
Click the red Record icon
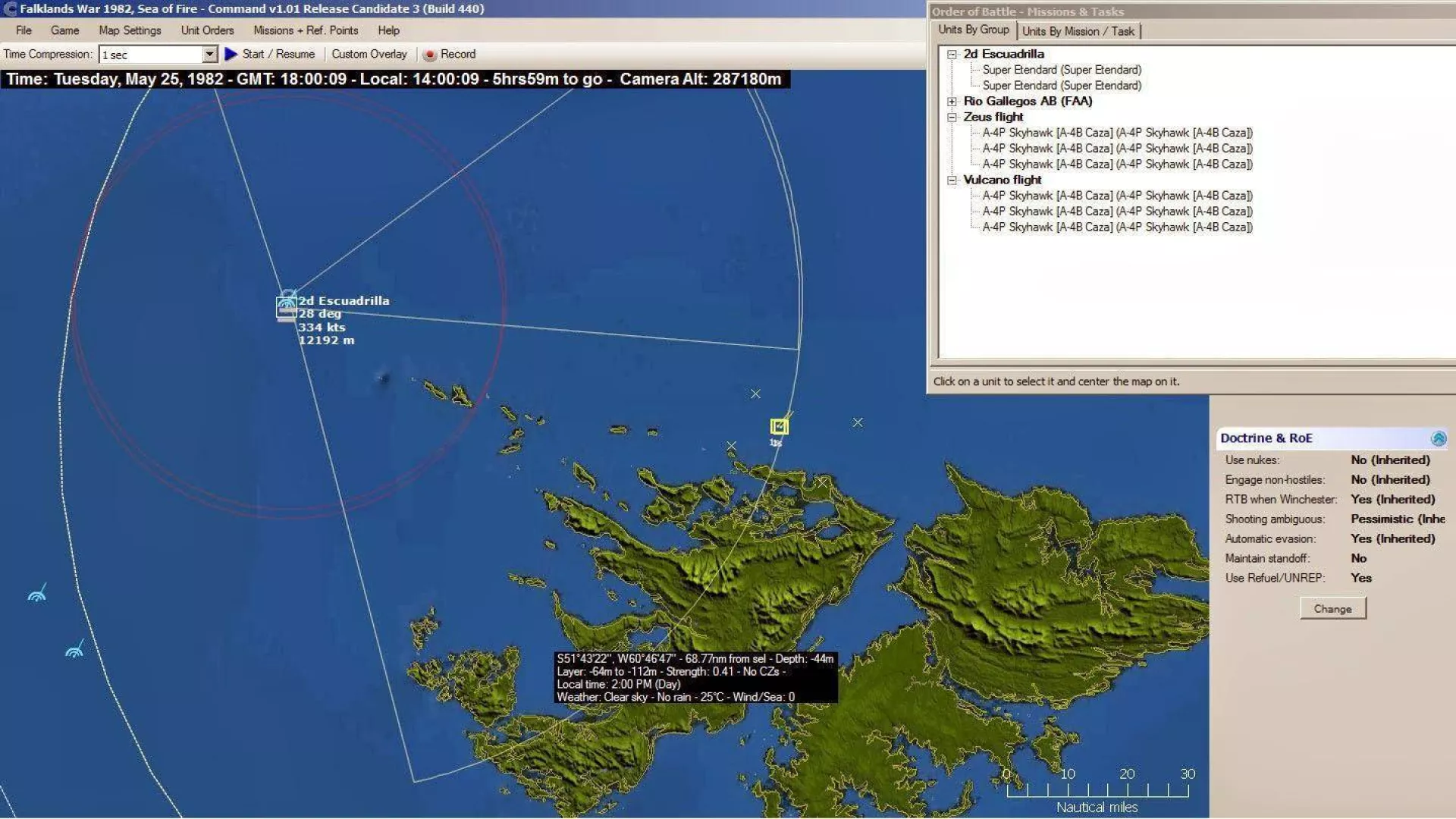(x=430, y=55)
